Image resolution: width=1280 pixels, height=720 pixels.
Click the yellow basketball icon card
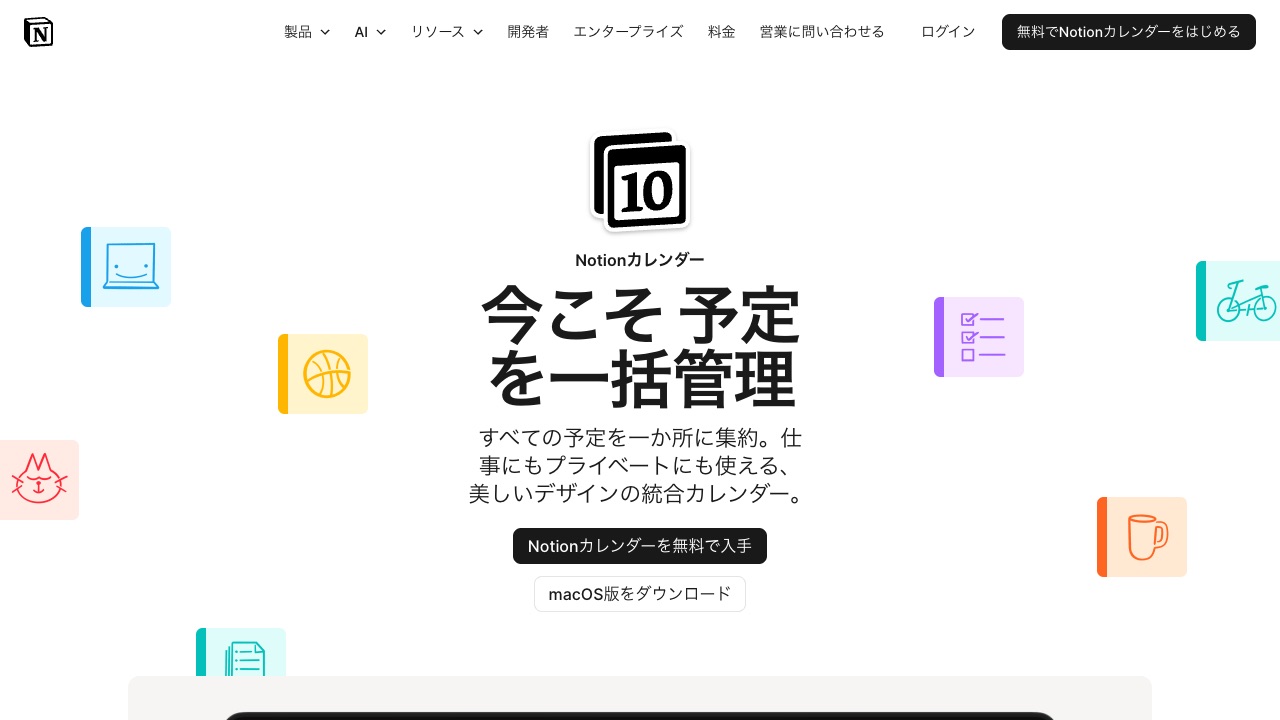(323, 374)
